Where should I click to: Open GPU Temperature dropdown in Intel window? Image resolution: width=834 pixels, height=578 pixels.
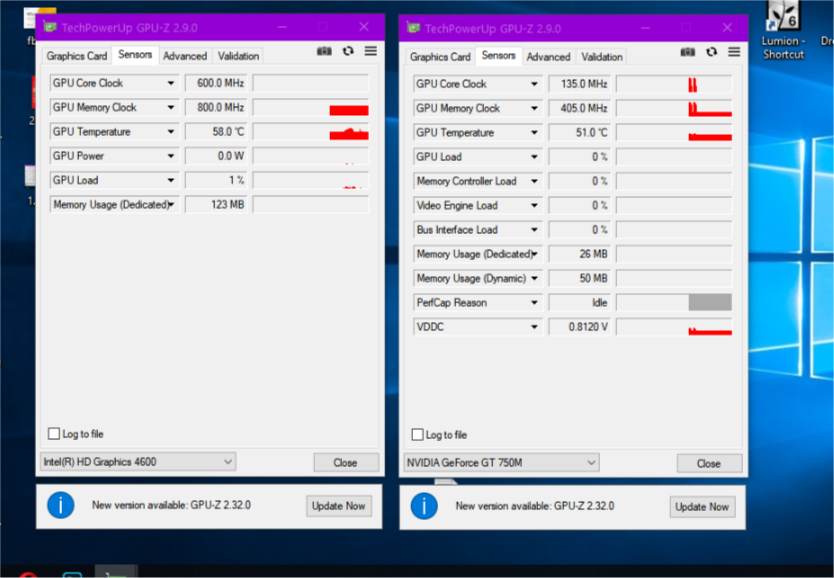[x=171, y=132]
